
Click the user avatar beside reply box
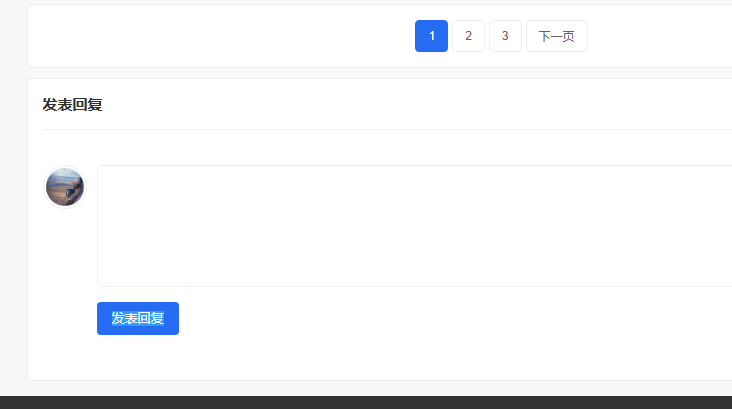click(x=65, y=187)
